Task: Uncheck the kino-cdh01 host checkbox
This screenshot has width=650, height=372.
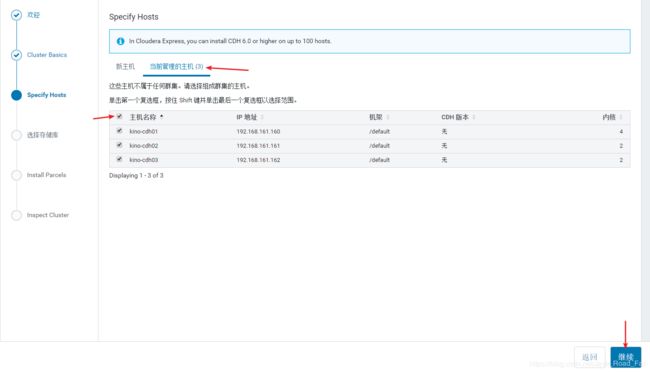Action: [119, 131]
